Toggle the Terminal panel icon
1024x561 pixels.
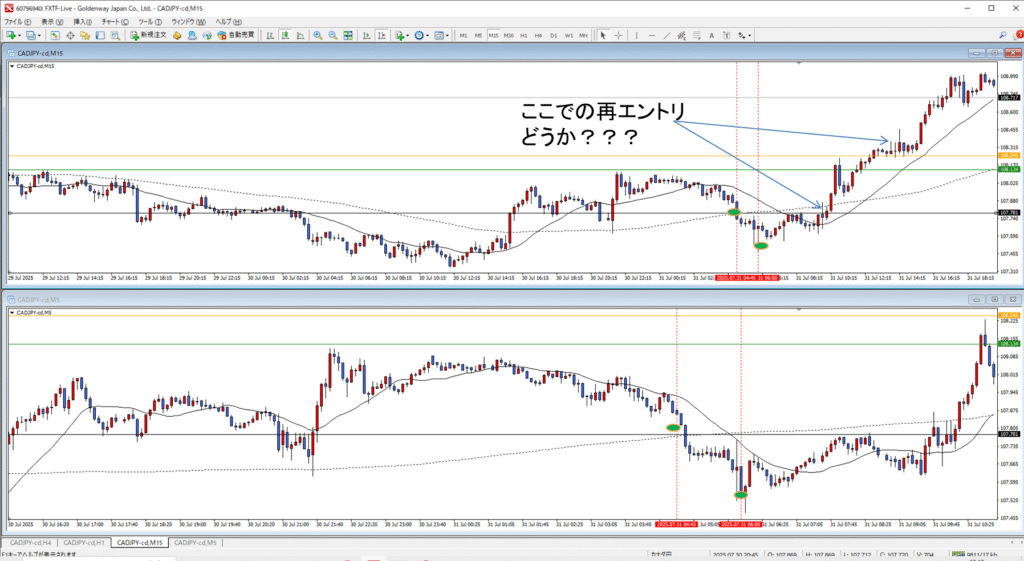(100, 35)
